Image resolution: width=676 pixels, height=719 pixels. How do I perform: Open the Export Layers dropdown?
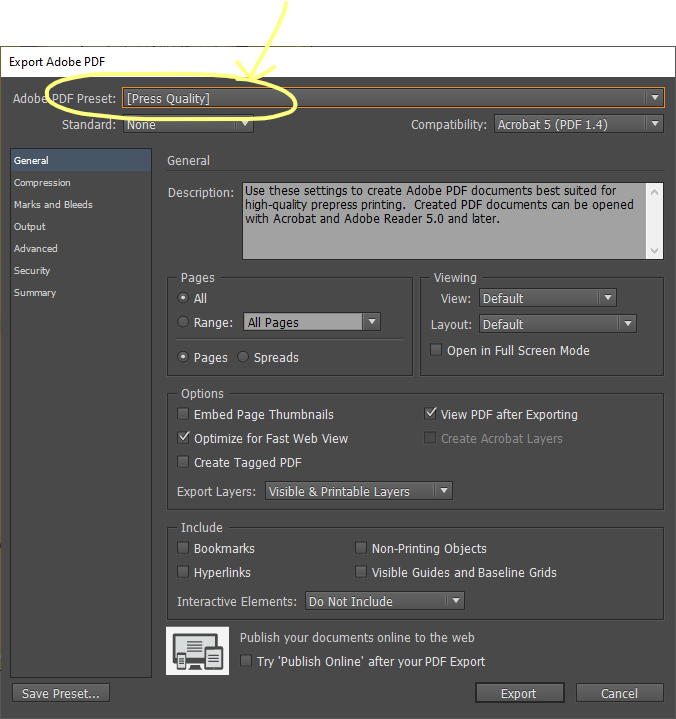(359, 491)
